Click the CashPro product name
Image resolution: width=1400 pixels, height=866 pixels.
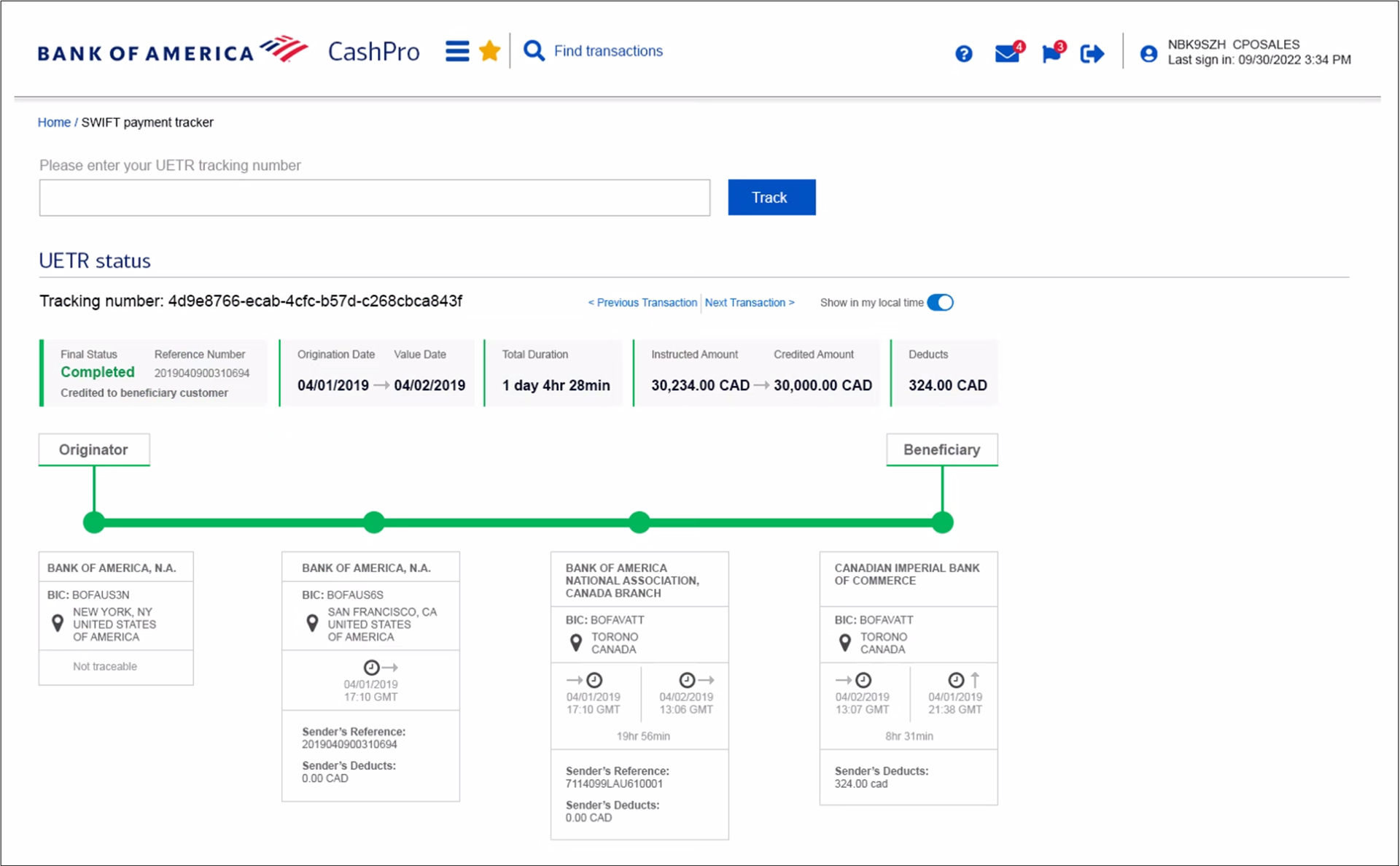tap(374, 52)
